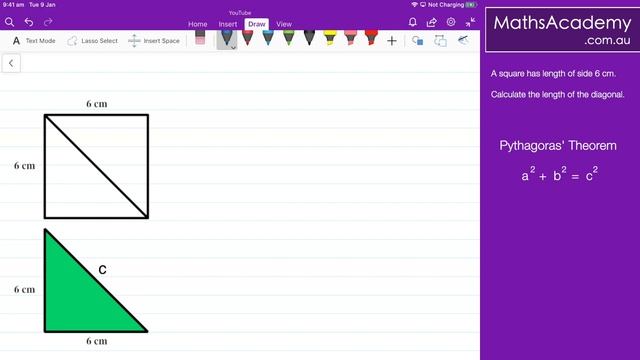Pick the pink highlighter
640x360 pixels.
coord(350,38)
